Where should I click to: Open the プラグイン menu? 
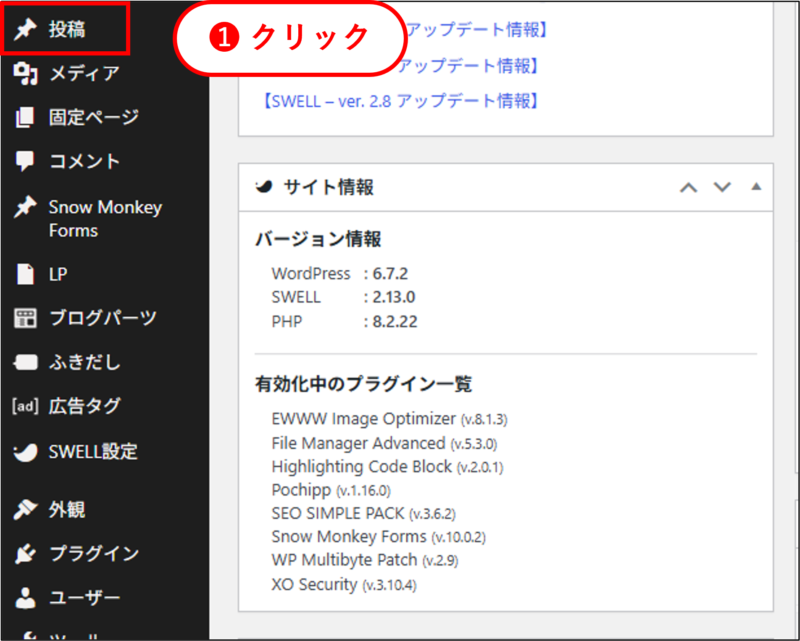[93, 553]
